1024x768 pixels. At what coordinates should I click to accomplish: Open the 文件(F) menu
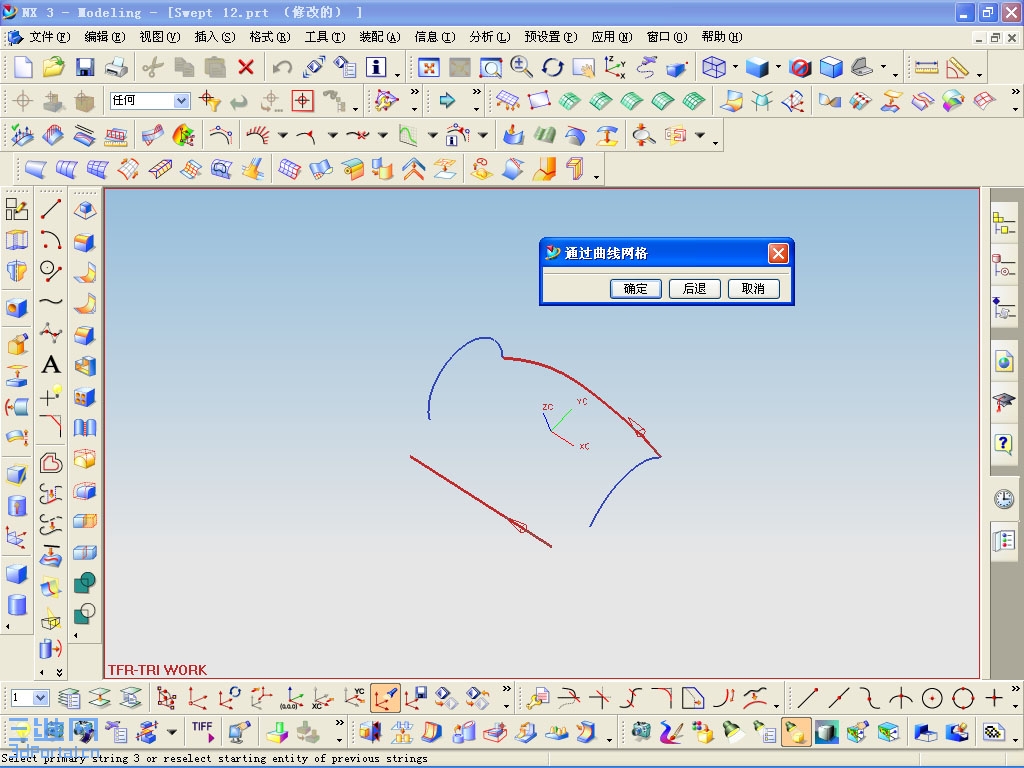(50, 37)
